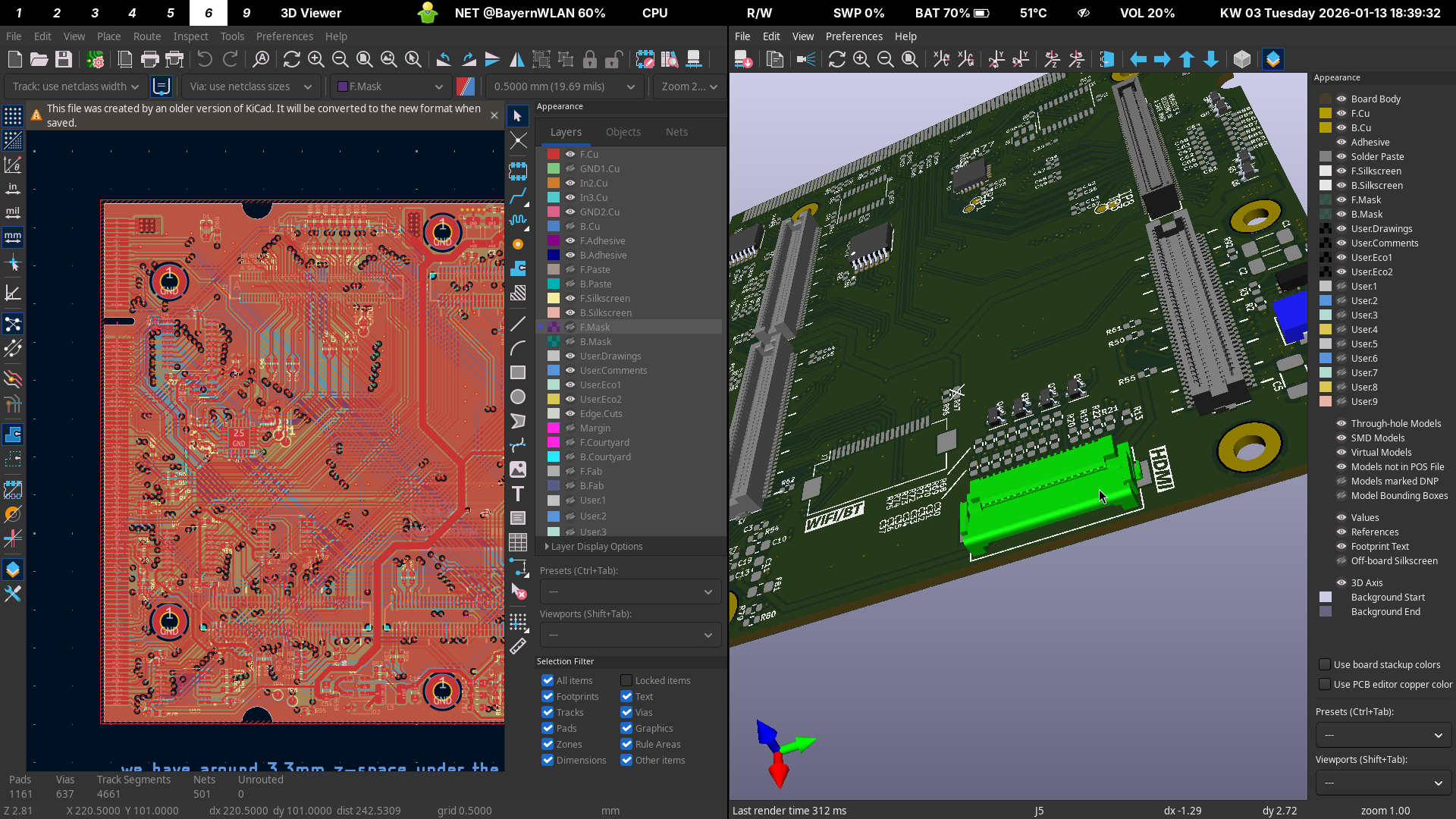Switch to the Nets tab
1456x819 pixels.
tap(676, 132)
